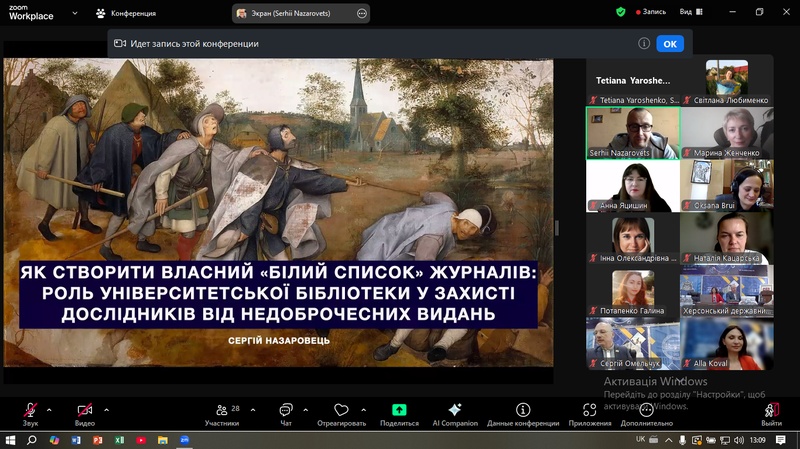
Task: Open clock showing 13:09
Action: (x=758, y=440)
